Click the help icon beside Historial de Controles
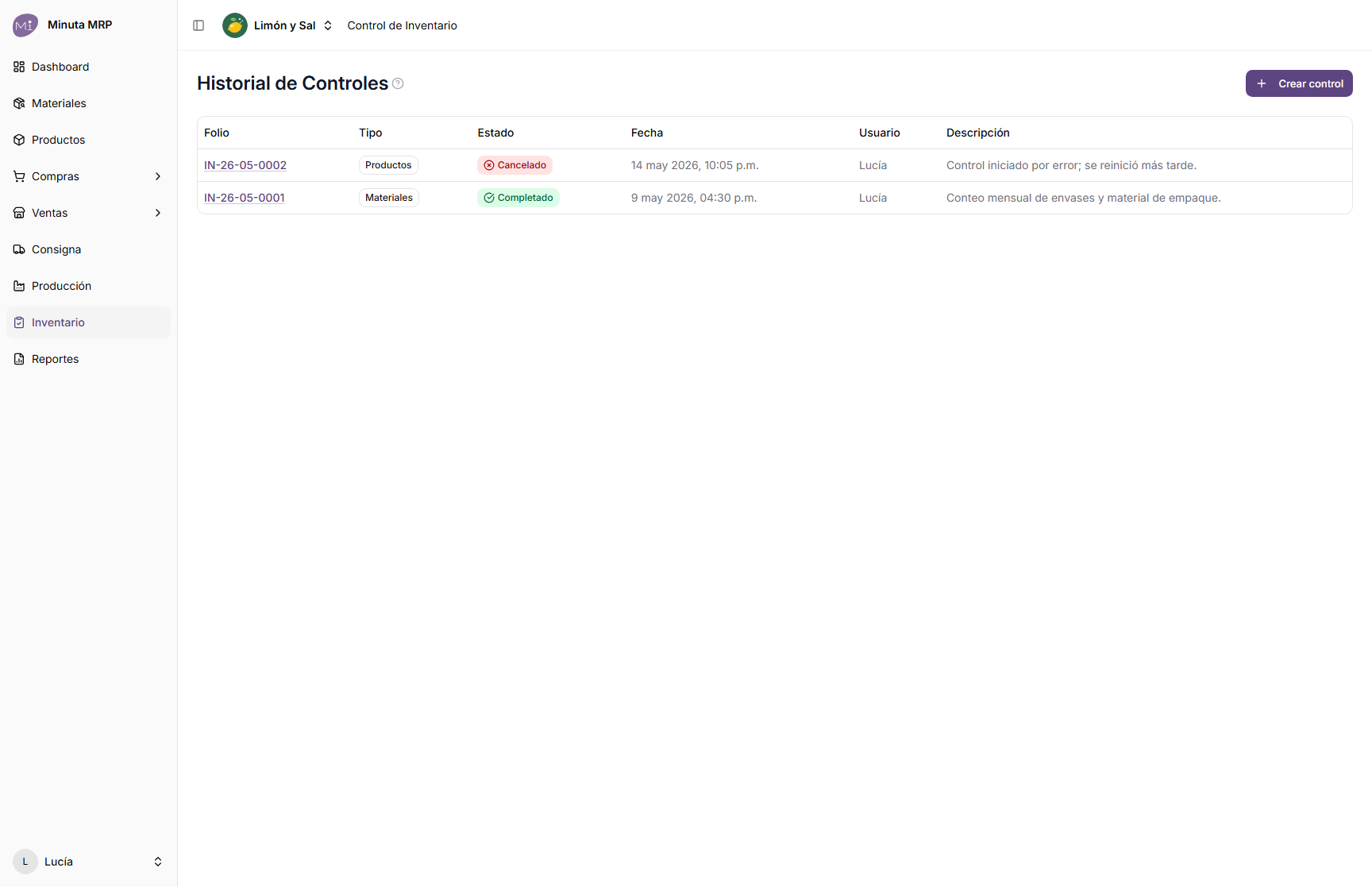 click(x=398, y=83)
